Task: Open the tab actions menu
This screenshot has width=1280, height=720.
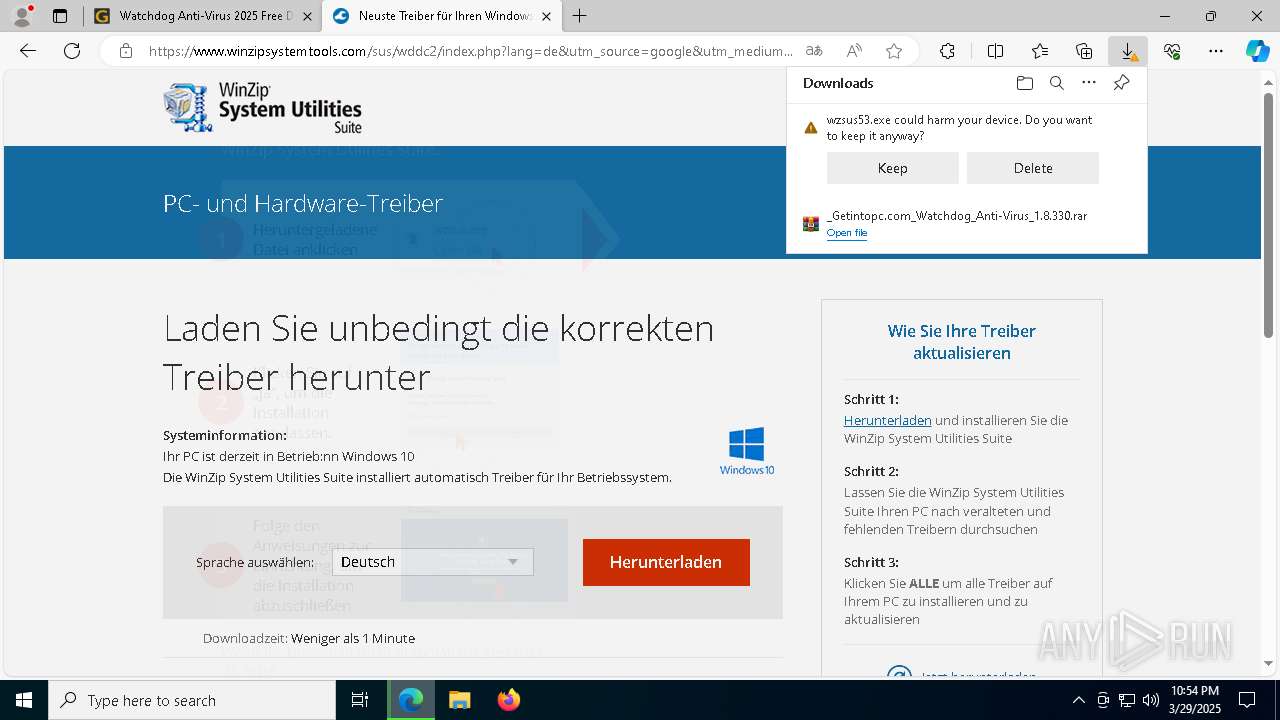Action: tap(60, 16)
